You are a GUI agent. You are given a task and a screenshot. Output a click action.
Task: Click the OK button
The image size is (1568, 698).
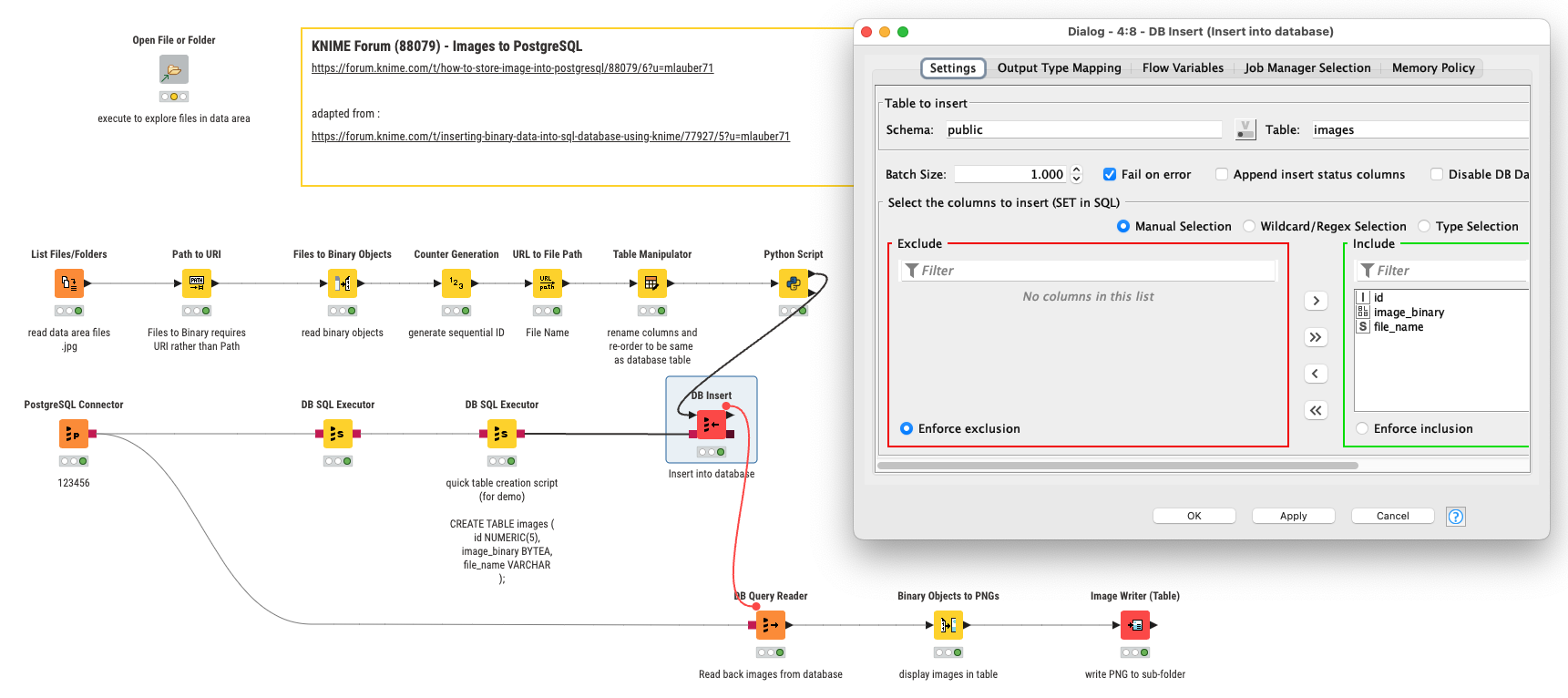[1194, 516]
